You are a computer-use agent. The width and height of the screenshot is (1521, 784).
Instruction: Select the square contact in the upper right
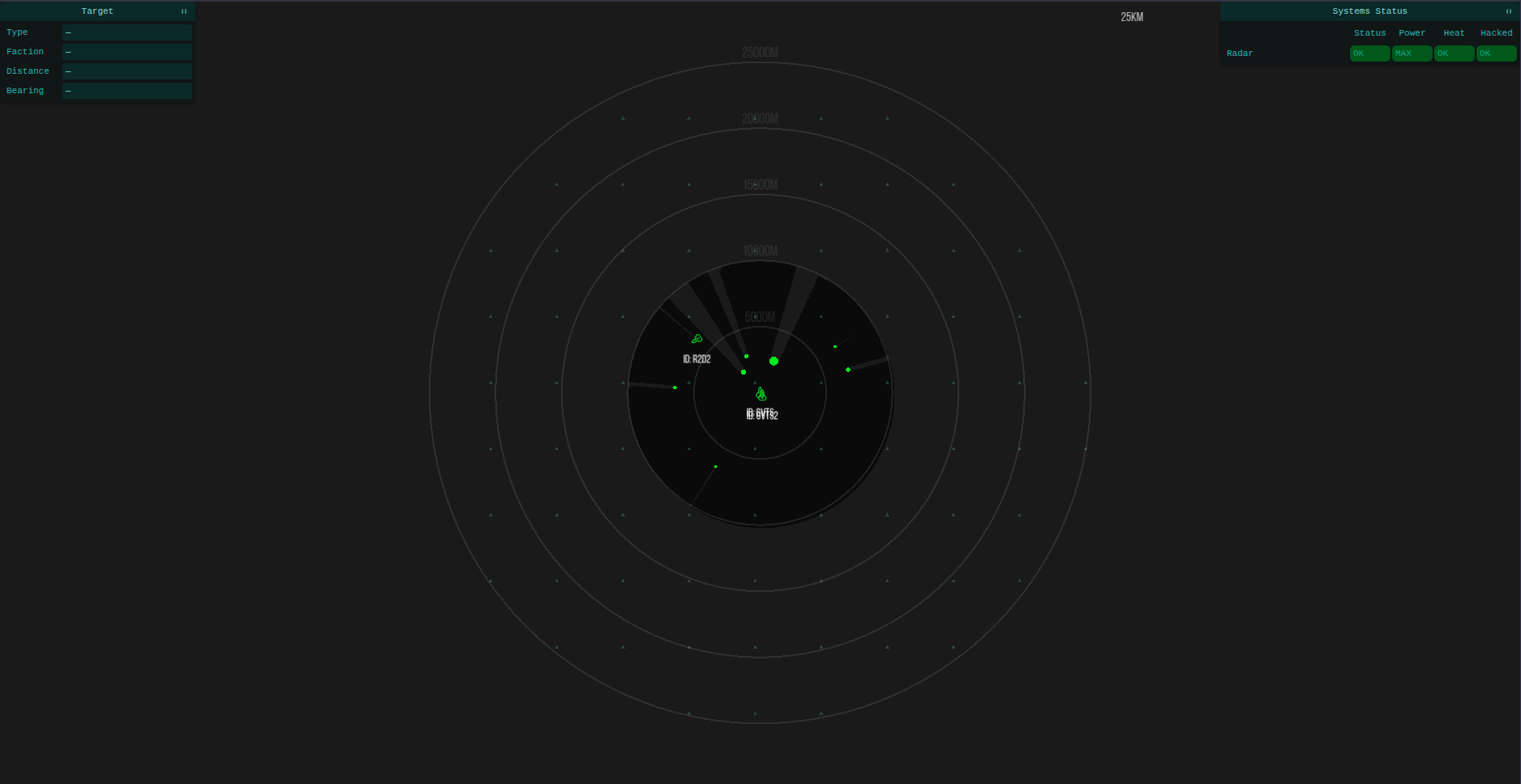pyautogui.click(x=836, y=346)
